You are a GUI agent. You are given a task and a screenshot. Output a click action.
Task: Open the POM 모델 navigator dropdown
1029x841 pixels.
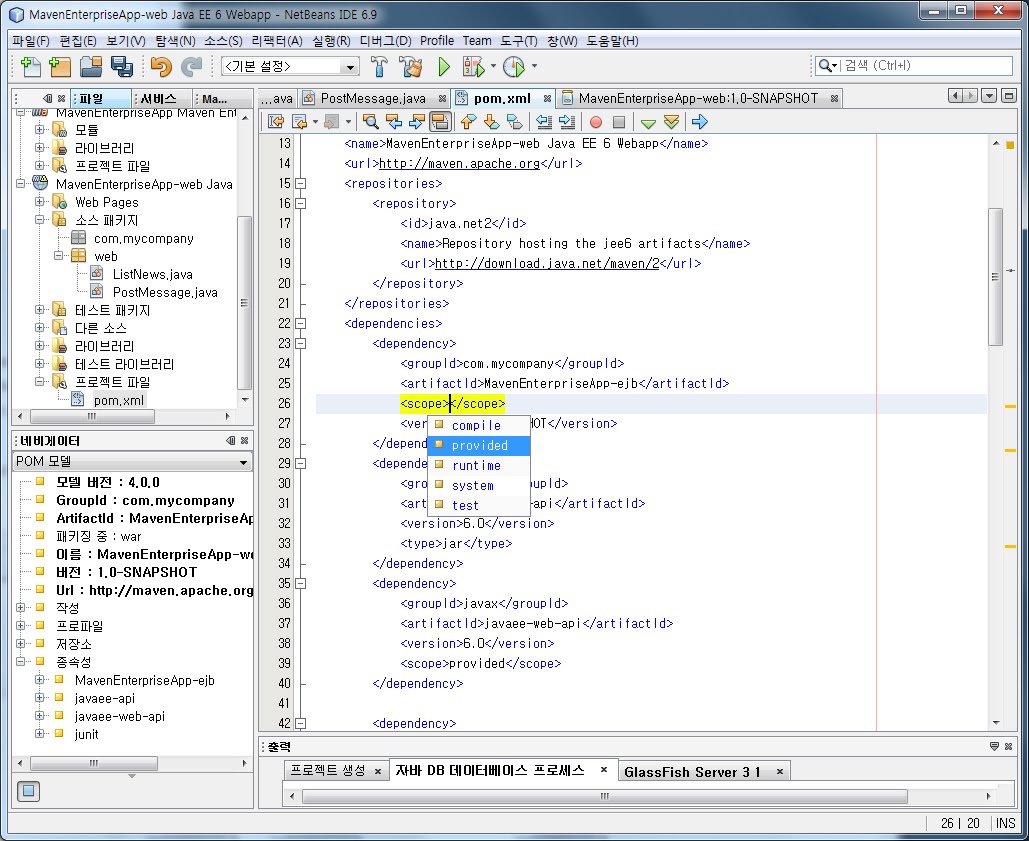click(132, 462)
